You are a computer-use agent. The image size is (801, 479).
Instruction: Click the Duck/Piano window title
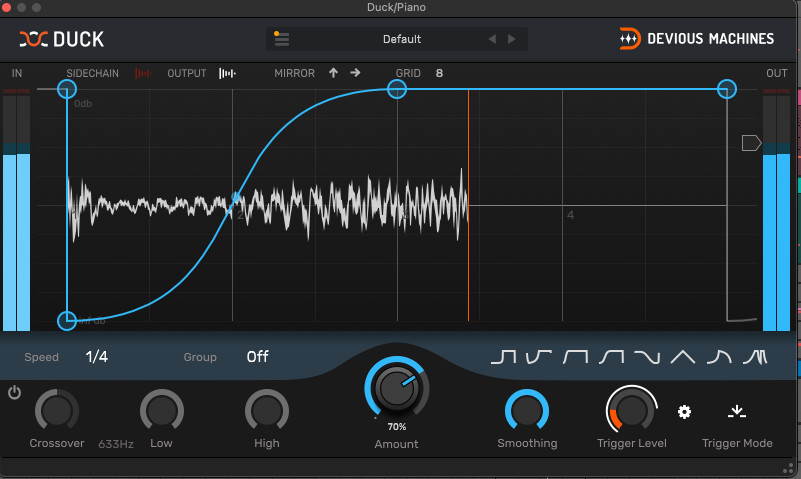tap(396, 7)
